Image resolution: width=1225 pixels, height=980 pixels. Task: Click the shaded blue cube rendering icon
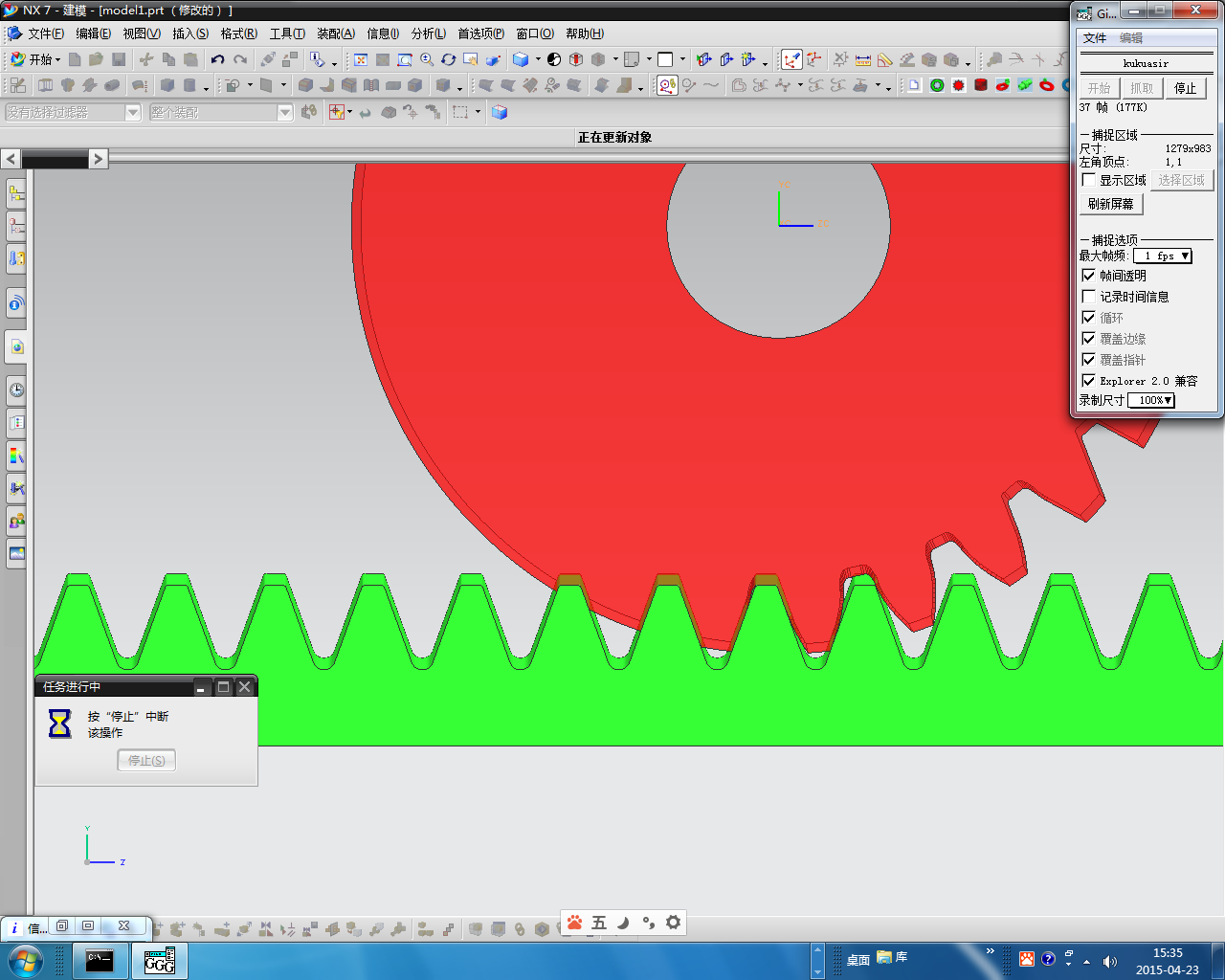tap(521, 59)
